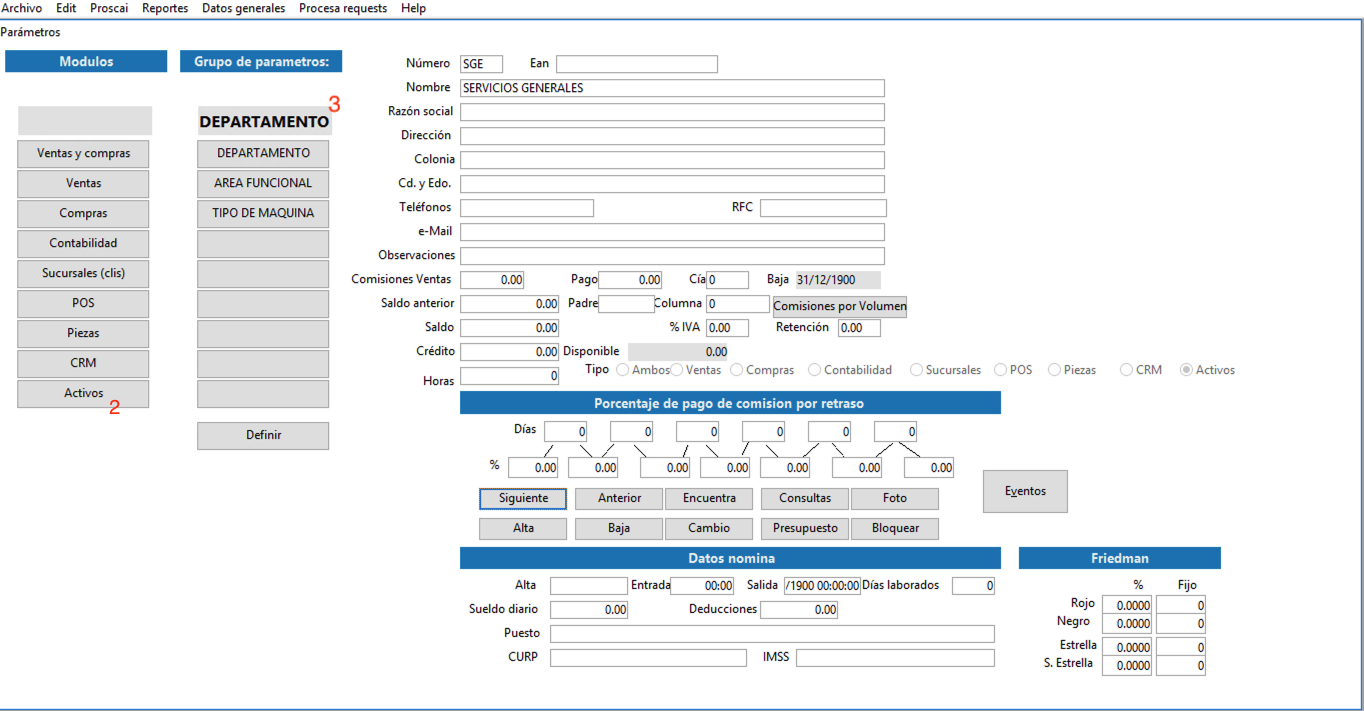The width and height of the screenshot is (1364, 711).
Task: Focus the Observaciones field
Action: [673, 256]
